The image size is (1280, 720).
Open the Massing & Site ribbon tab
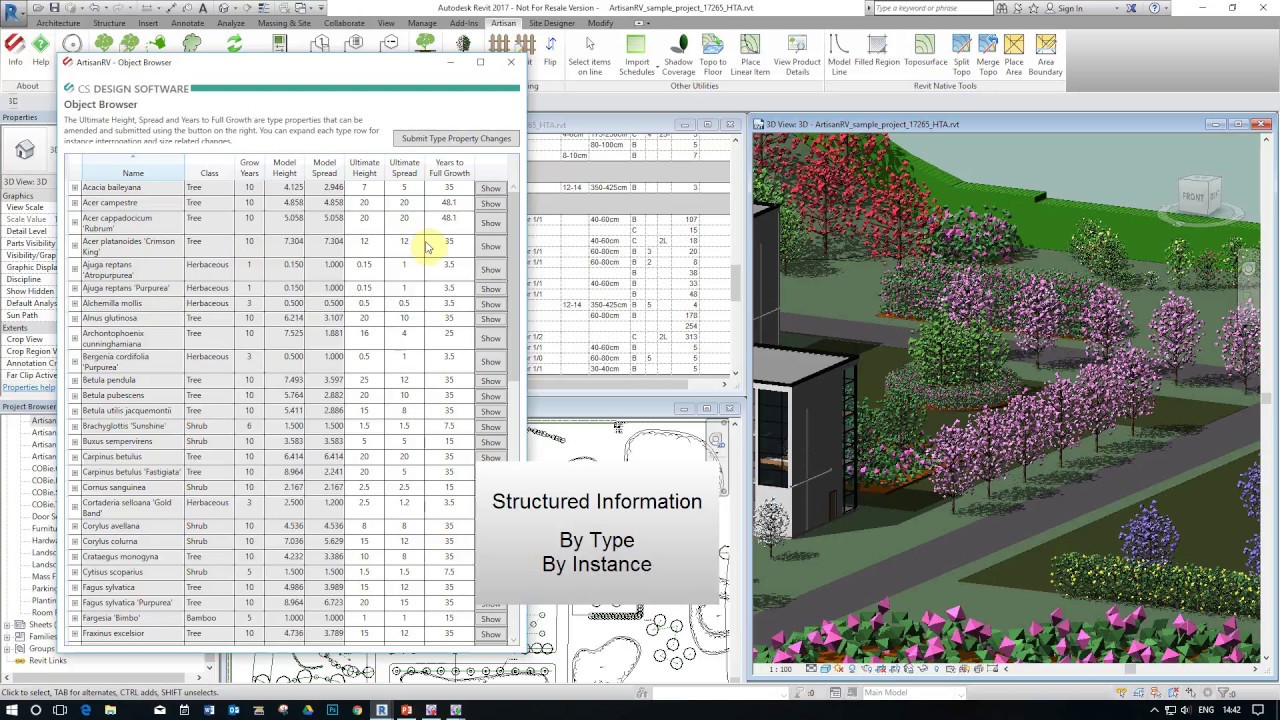284,23
